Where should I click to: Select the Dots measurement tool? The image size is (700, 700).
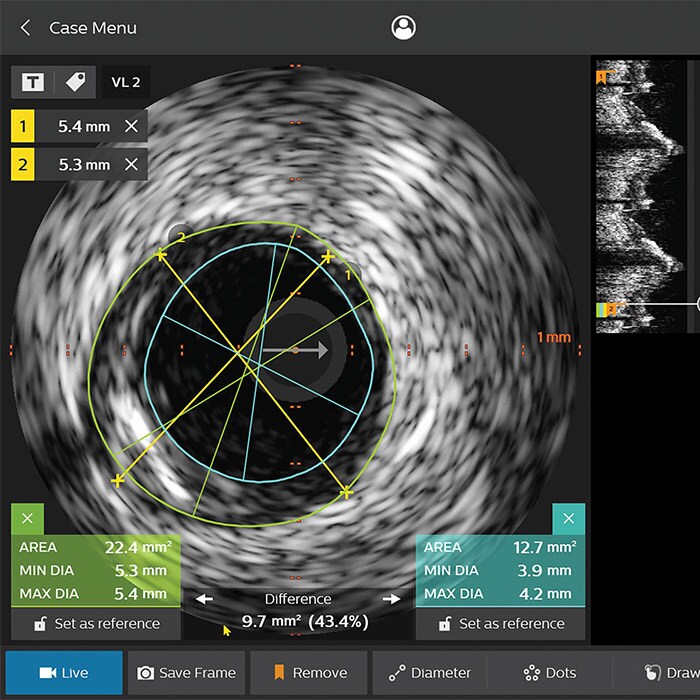pyautogui.click(x=550, y=673)
